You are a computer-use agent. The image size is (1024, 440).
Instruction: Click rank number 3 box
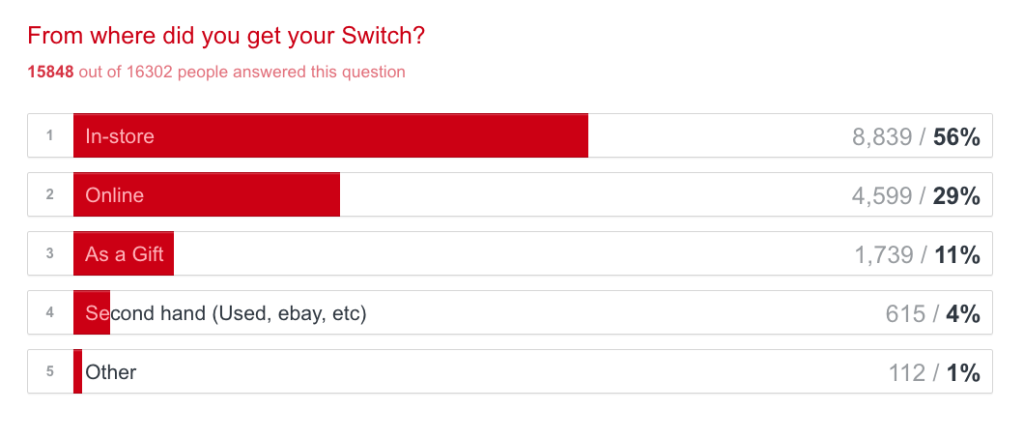tap(50, 254)
